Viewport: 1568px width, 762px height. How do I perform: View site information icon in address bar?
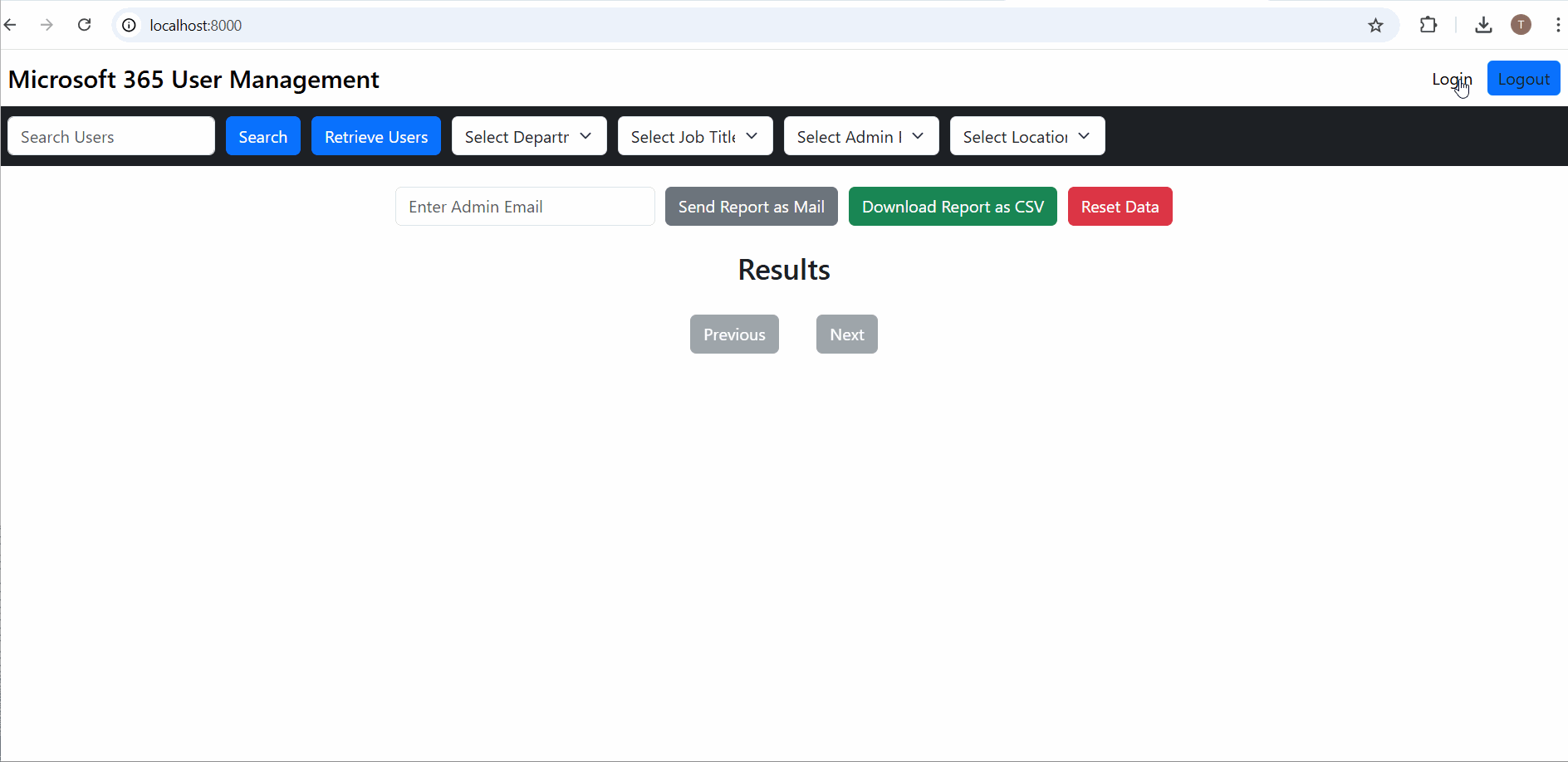[x=129, y=25]
